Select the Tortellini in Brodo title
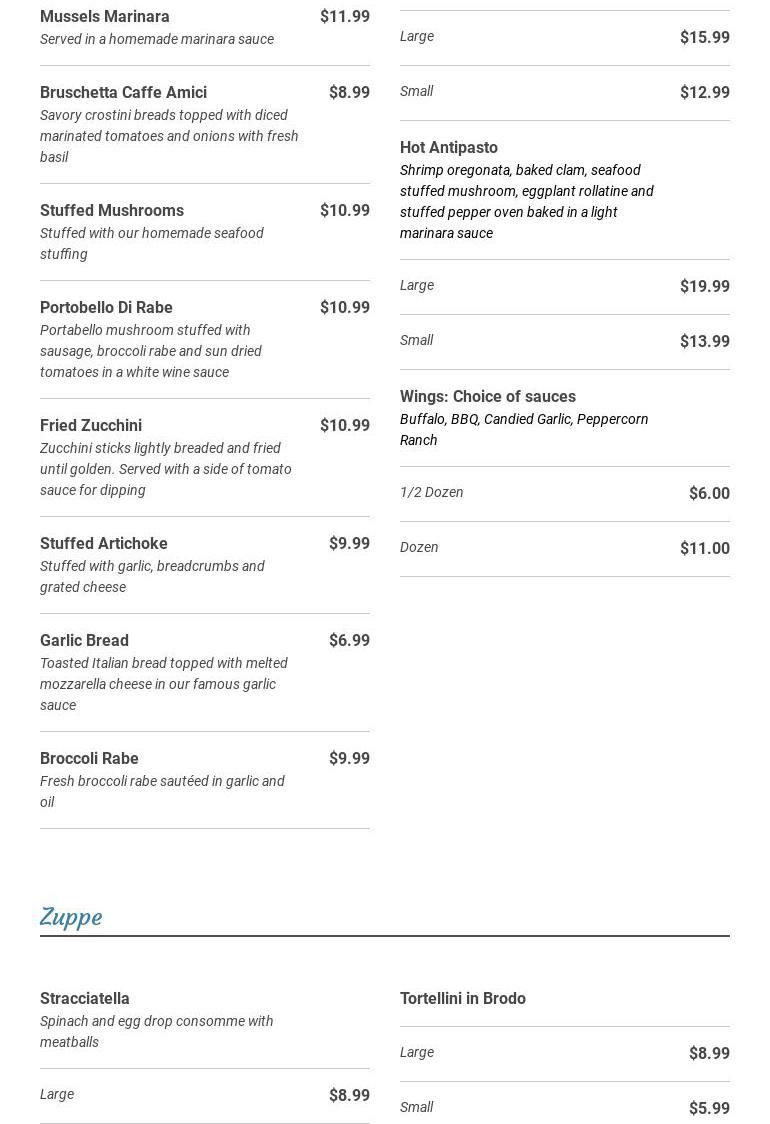 (x=463, y=999)
